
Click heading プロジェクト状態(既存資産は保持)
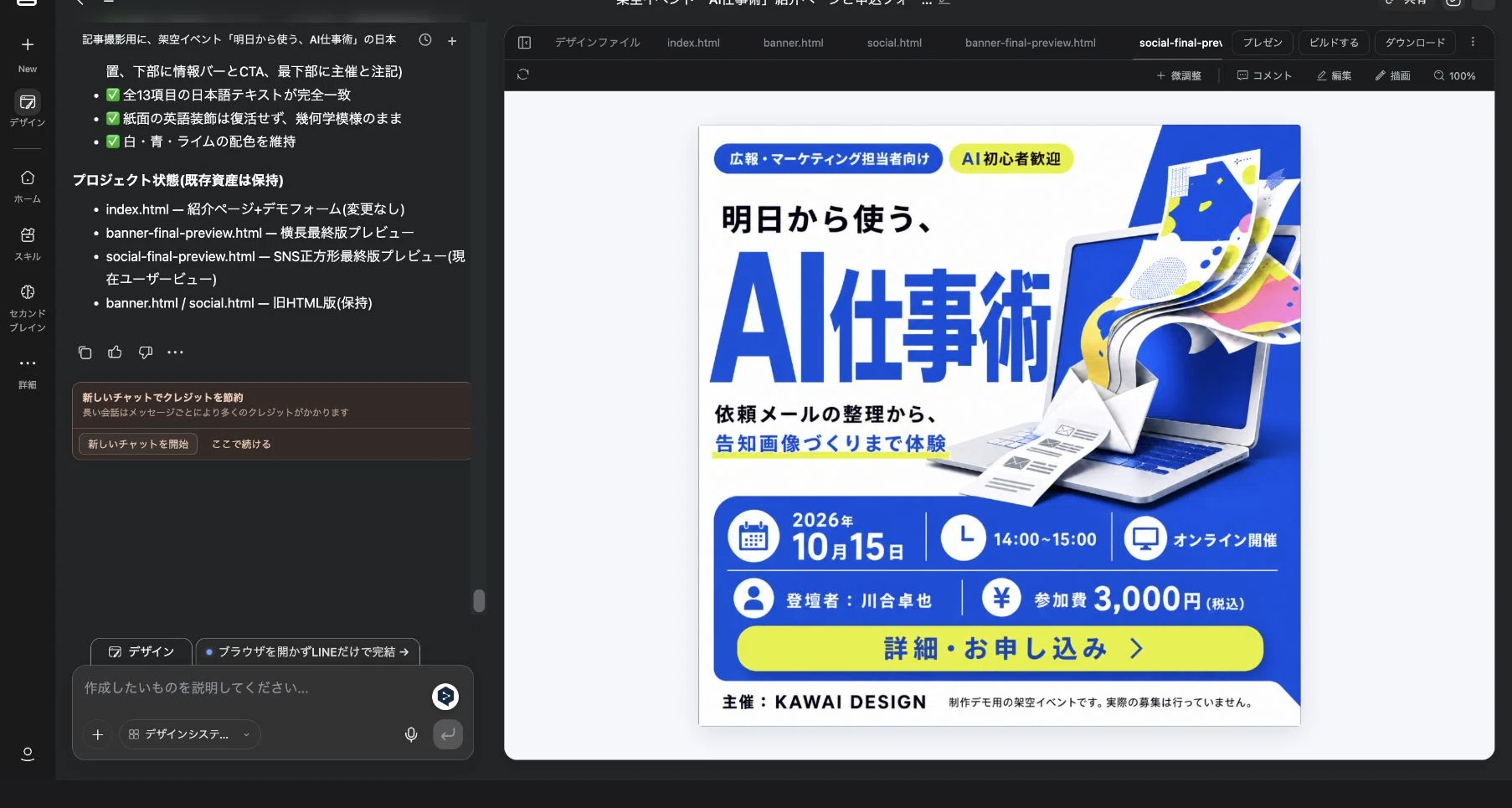178,180
